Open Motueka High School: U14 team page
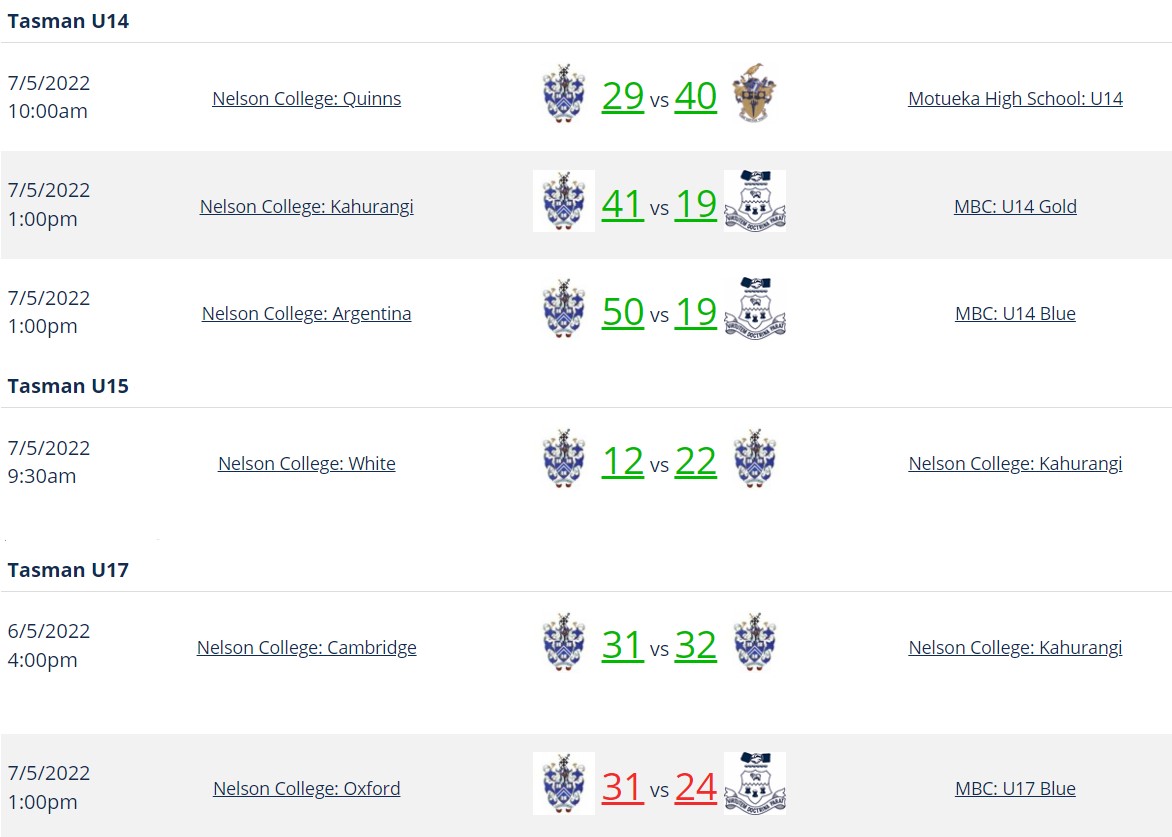The width and height of the screenshot is (1172, 837). click(1015, 99)
